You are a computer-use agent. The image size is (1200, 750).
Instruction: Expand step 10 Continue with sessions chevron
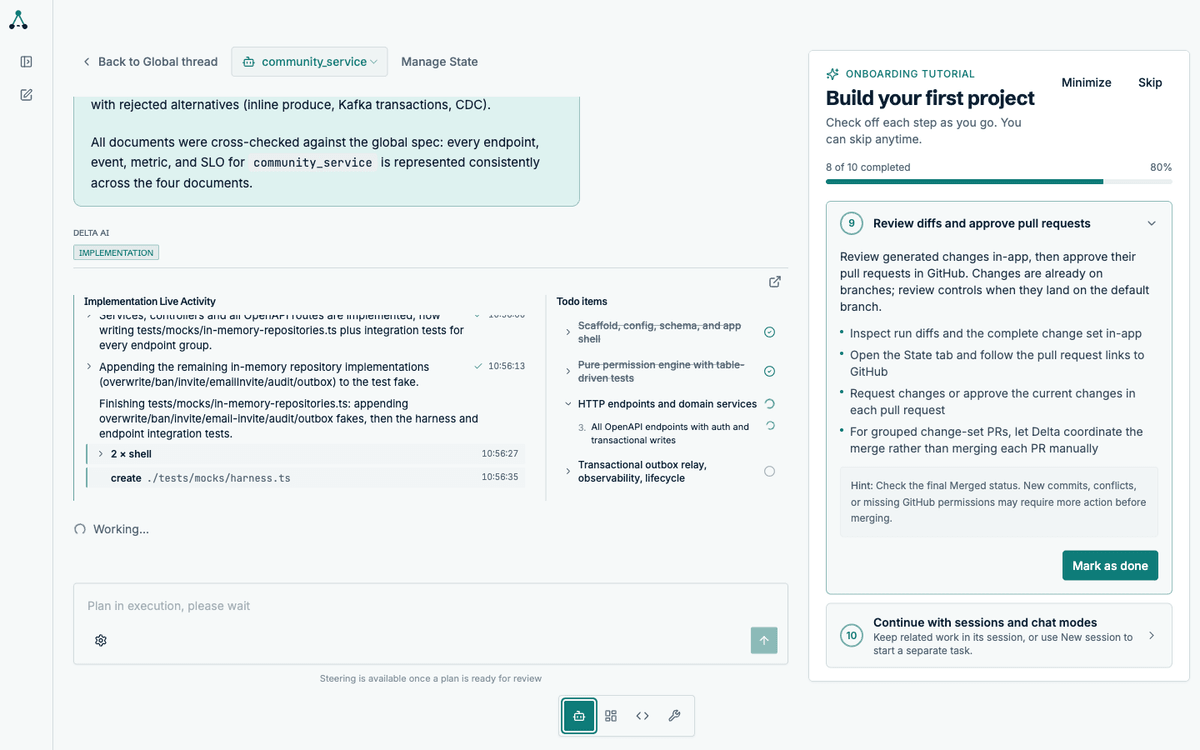1151,635
